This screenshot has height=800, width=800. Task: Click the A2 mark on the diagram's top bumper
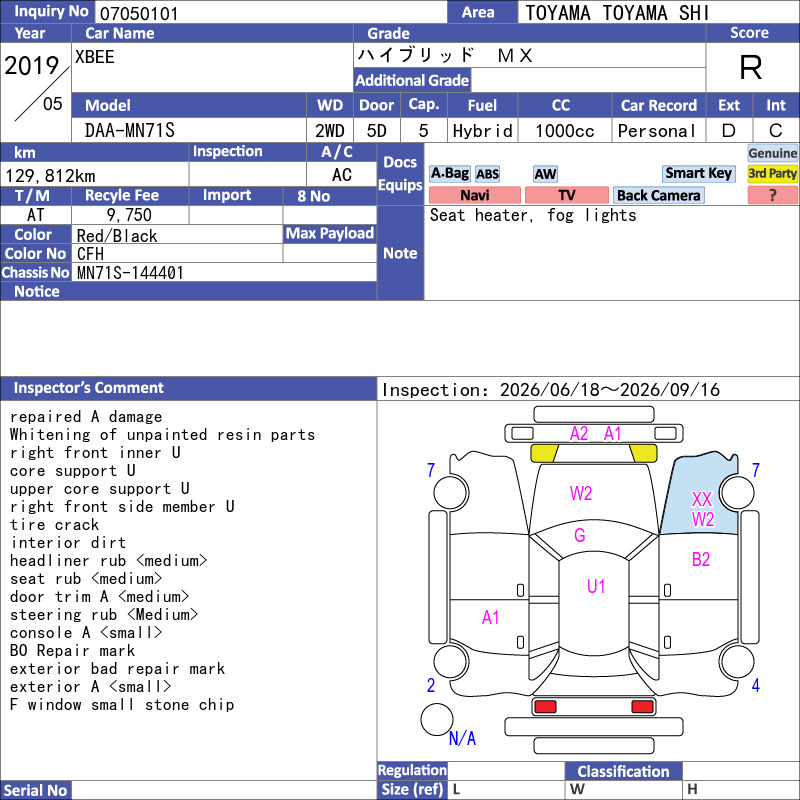click(579, 434)
